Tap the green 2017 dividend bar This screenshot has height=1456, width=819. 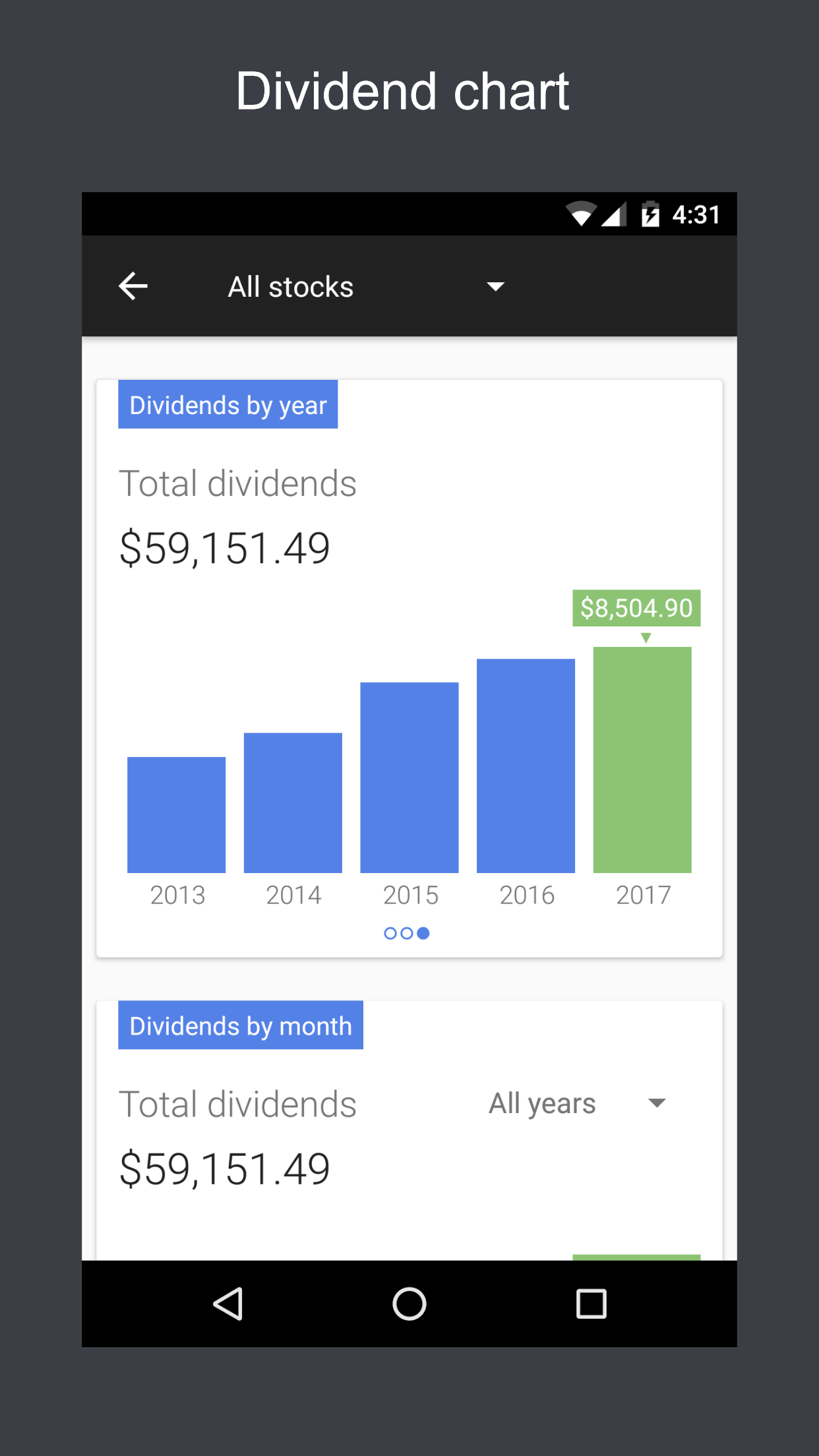pyautogui.click(x=642, y=760)
